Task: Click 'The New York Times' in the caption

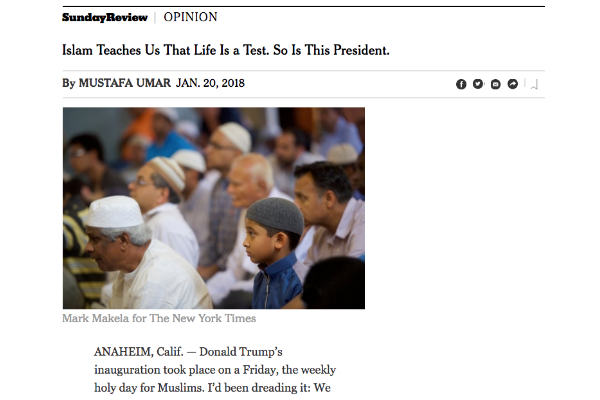Action: pos(202,318)
